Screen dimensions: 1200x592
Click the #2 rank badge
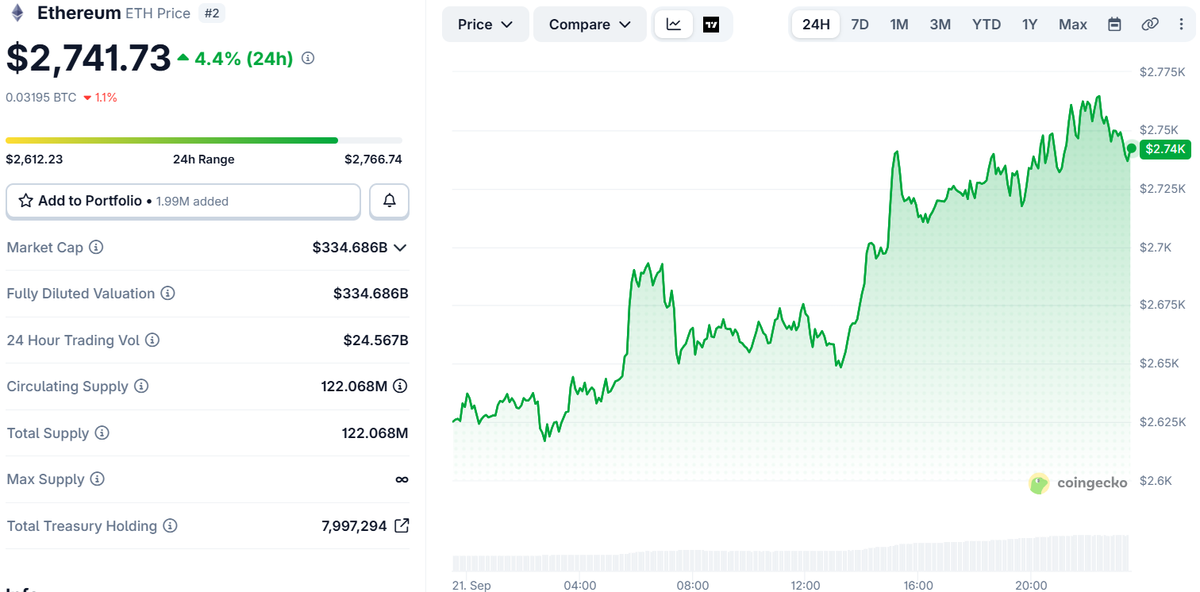(211, 13)
